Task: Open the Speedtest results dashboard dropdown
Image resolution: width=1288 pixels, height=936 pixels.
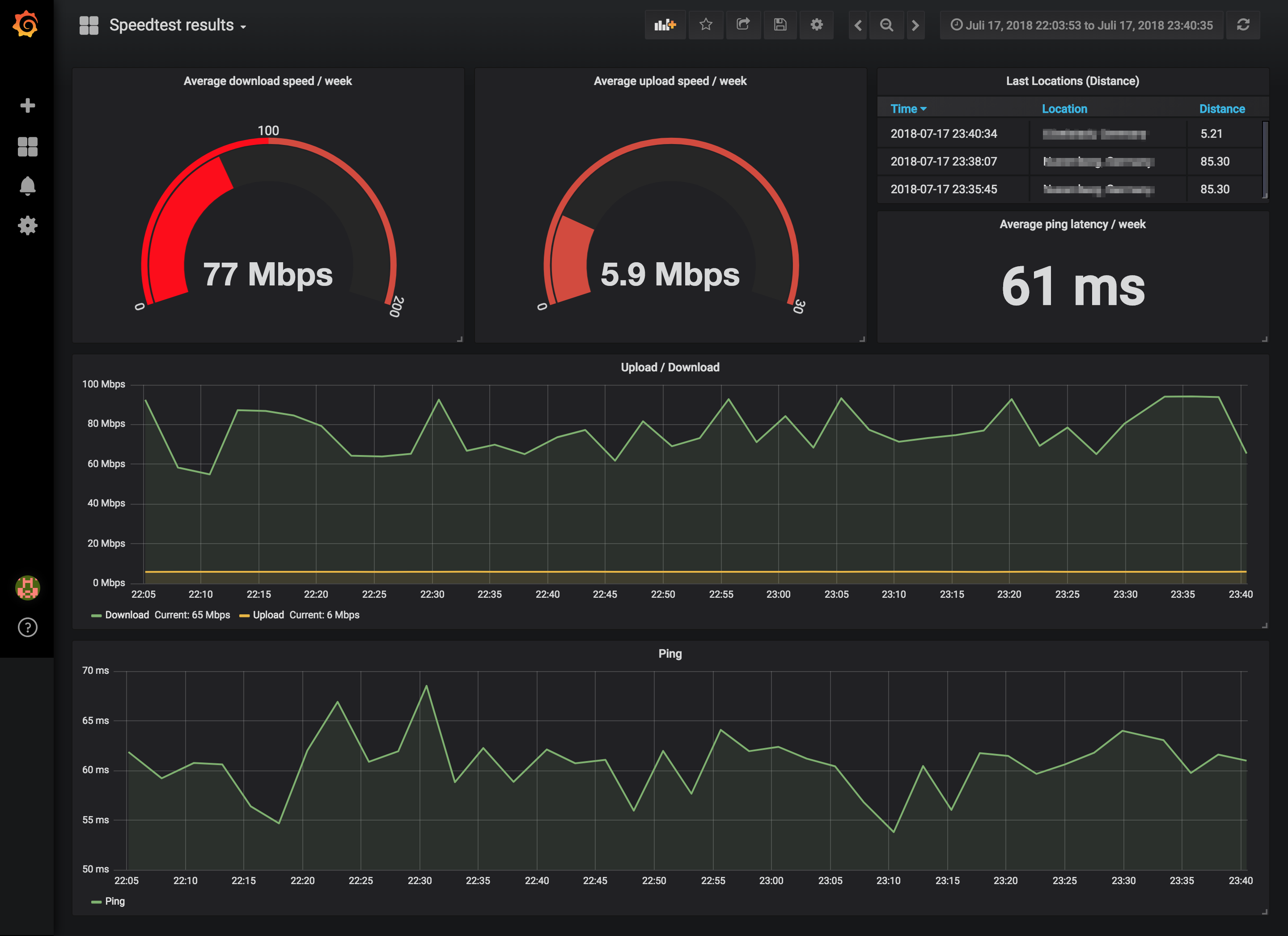Action: click(178, 25)
